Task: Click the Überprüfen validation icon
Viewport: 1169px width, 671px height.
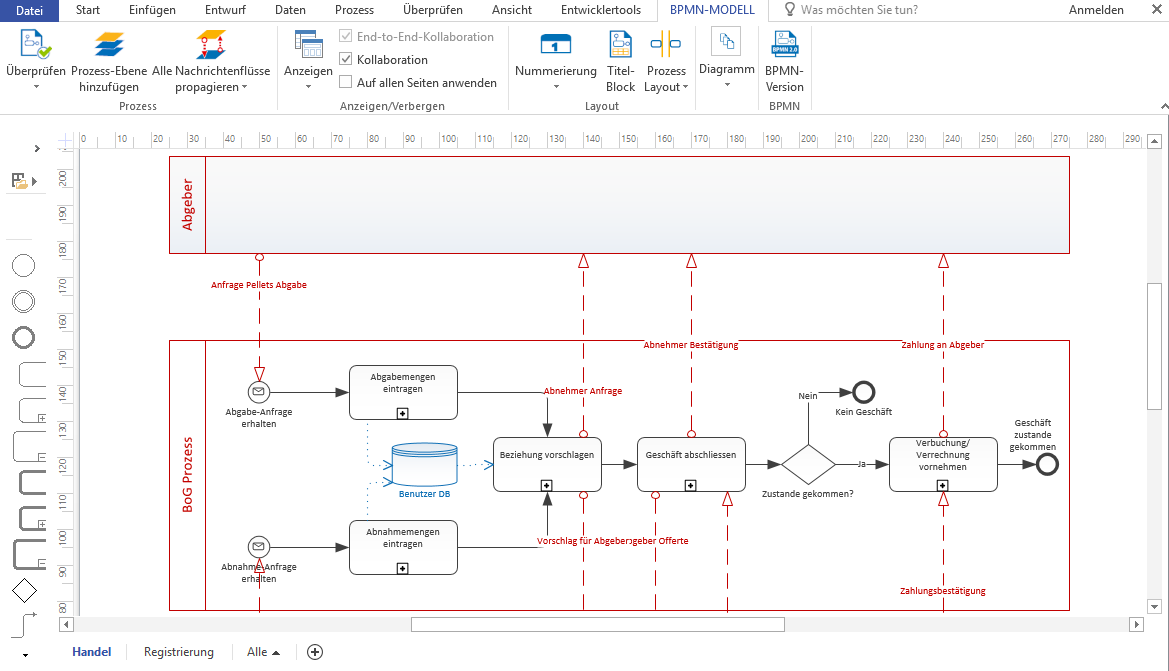Action: [36, 45]
